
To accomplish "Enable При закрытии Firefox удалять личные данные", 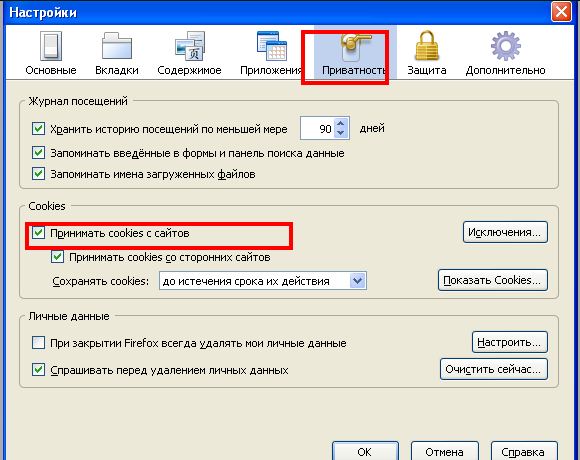I will (38, 343).
